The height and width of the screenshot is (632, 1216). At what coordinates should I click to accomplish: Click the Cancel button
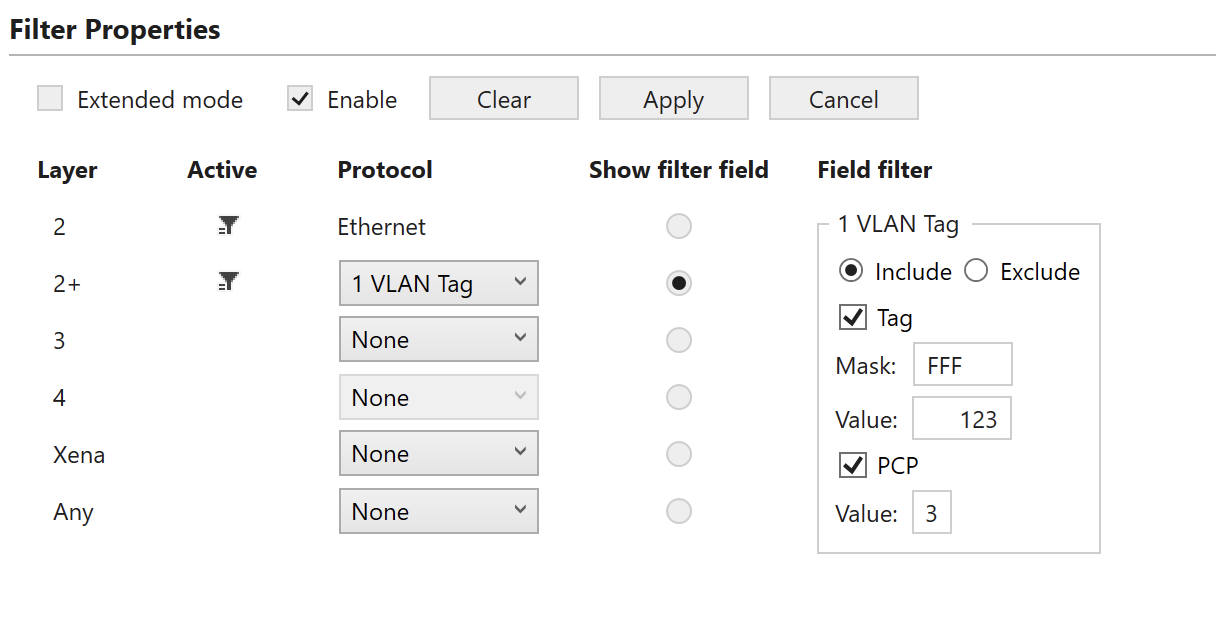coord(844,99)
